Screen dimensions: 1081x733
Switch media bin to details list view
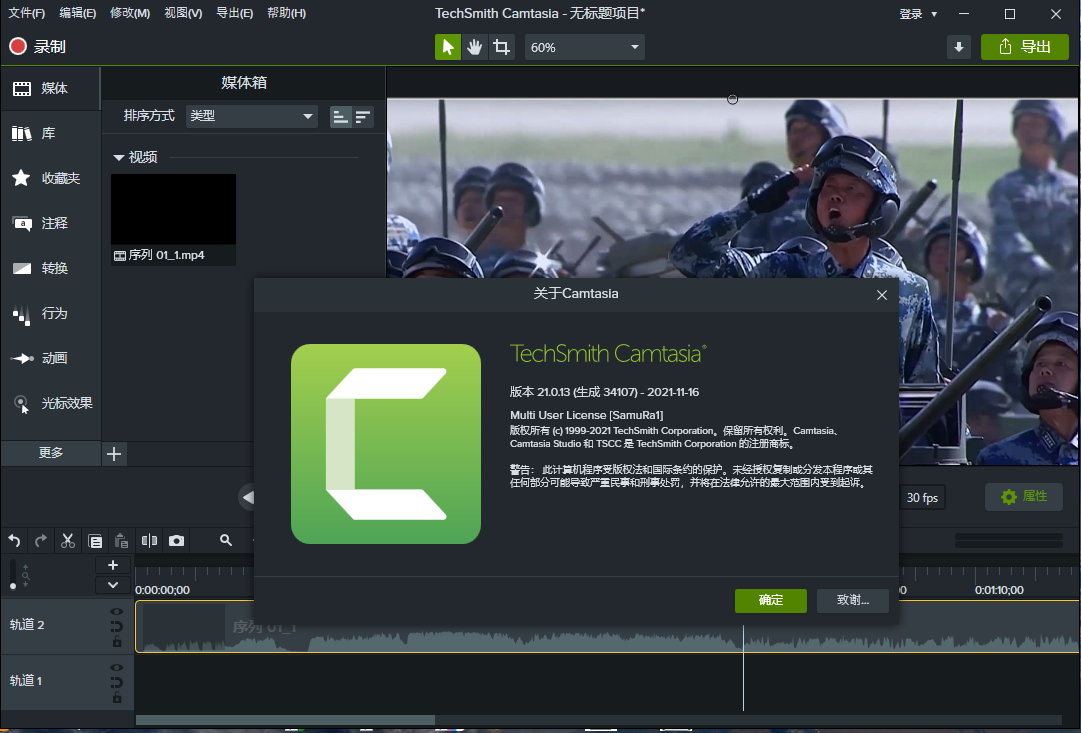(340, 117)
